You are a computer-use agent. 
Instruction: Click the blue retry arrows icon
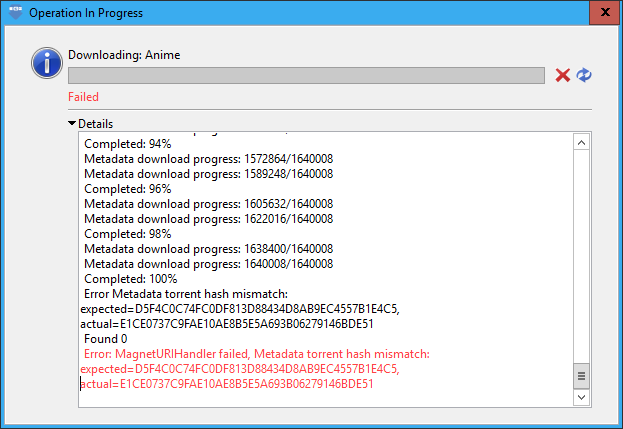coord(584,75)
